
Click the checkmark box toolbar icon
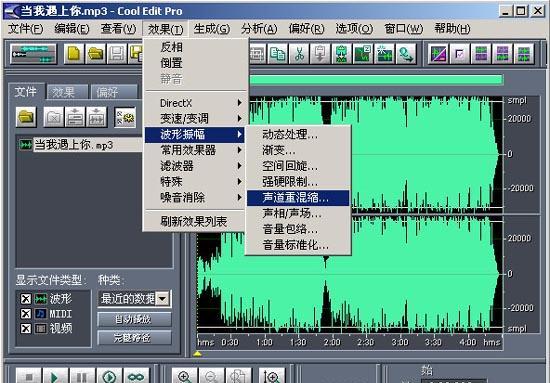[x=460, y=54]
